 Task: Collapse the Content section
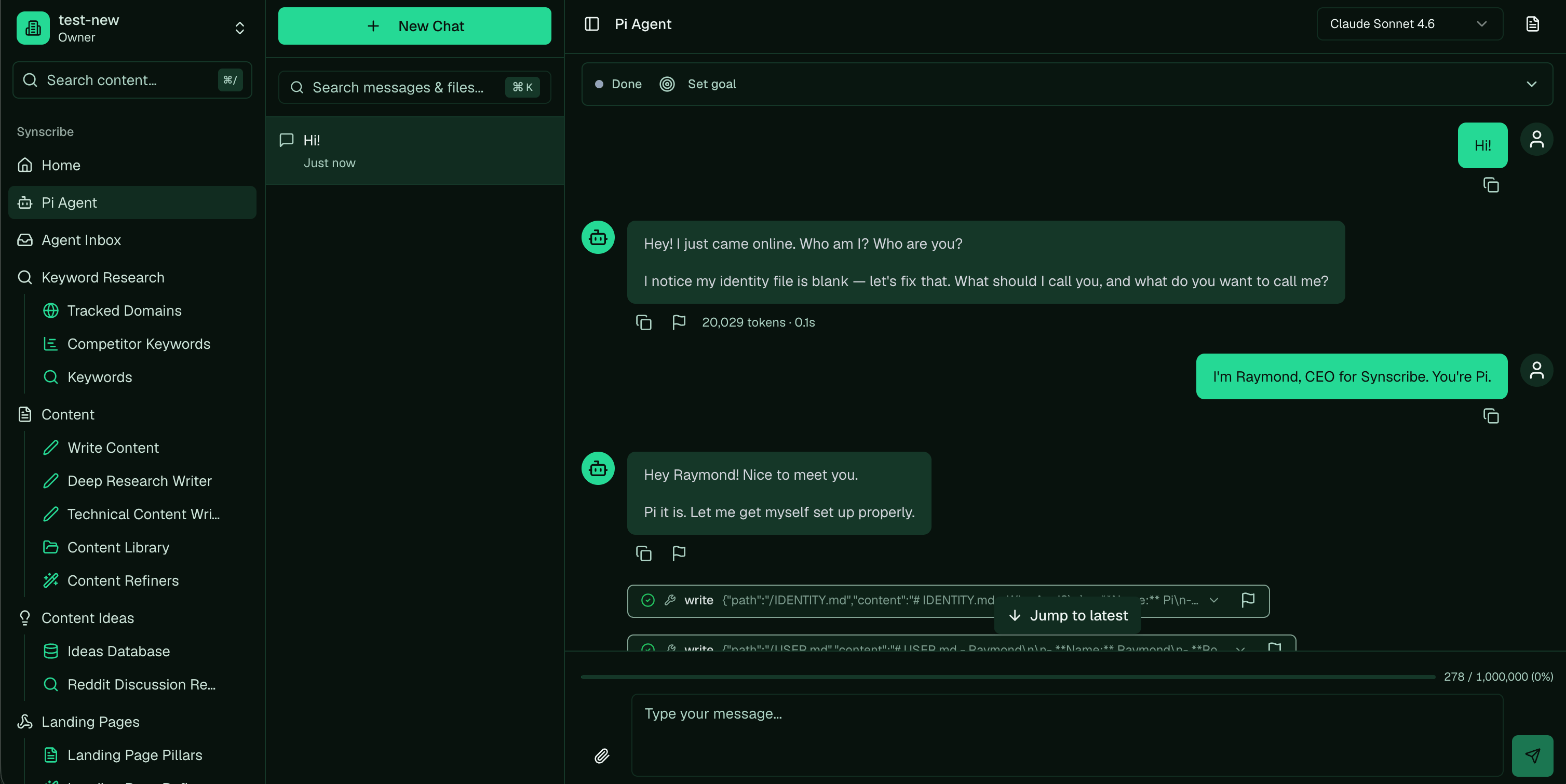pos(132,414)
